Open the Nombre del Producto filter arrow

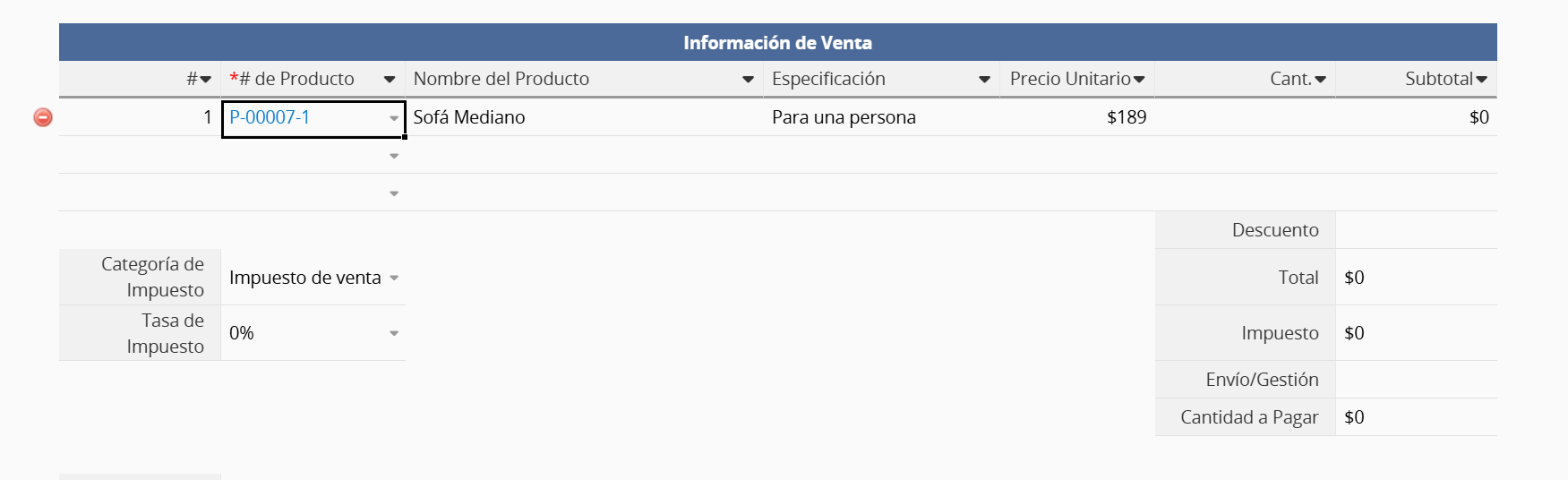point(748,80)
